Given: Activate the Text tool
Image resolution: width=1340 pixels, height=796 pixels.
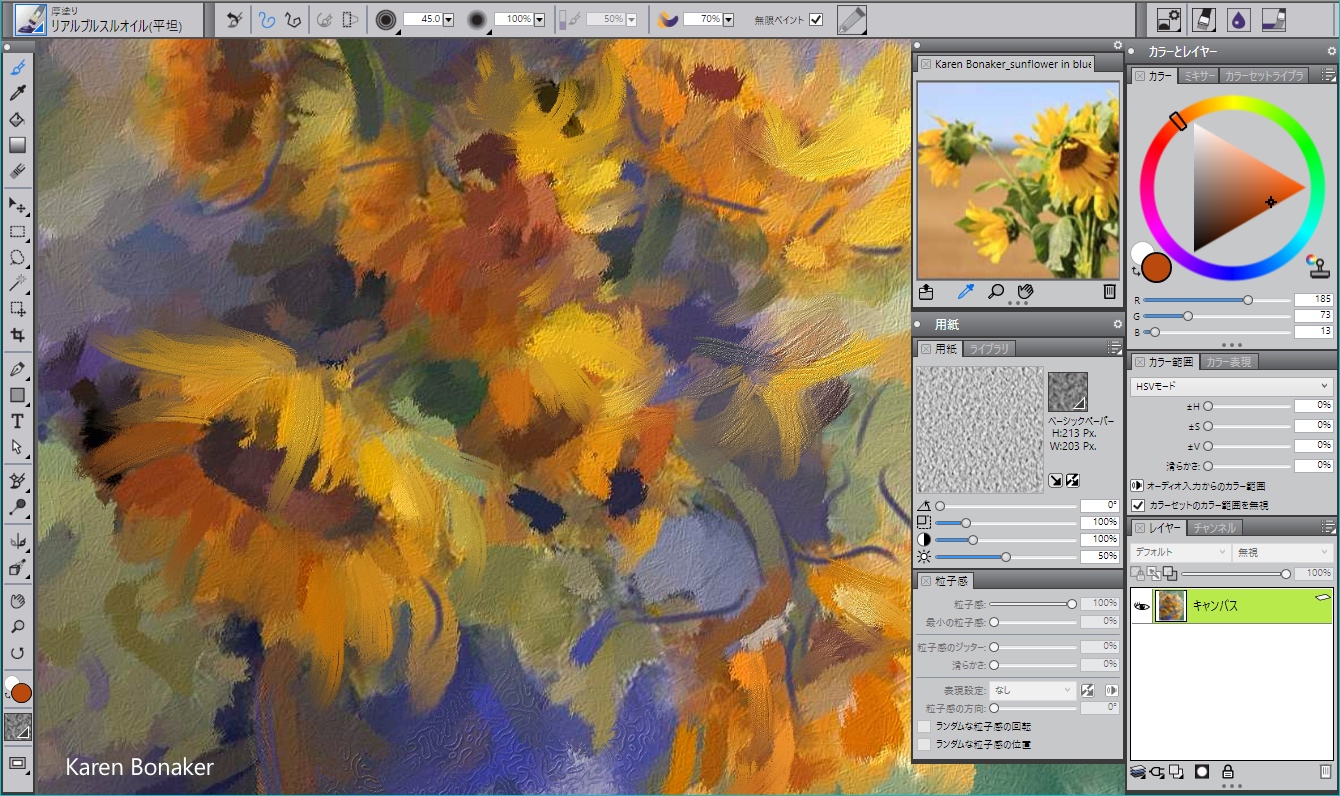Looking at the screenshot, I should (x=17, y=421).
